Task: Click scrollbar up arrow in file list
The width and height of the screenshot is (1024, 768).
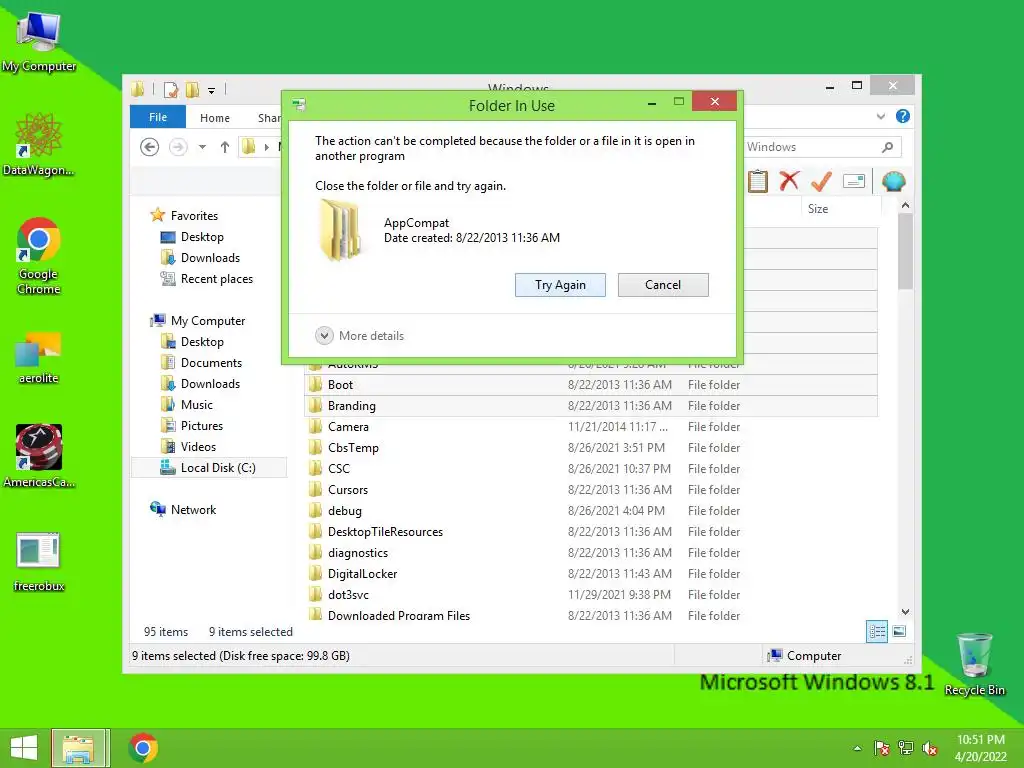Action: 905,205
